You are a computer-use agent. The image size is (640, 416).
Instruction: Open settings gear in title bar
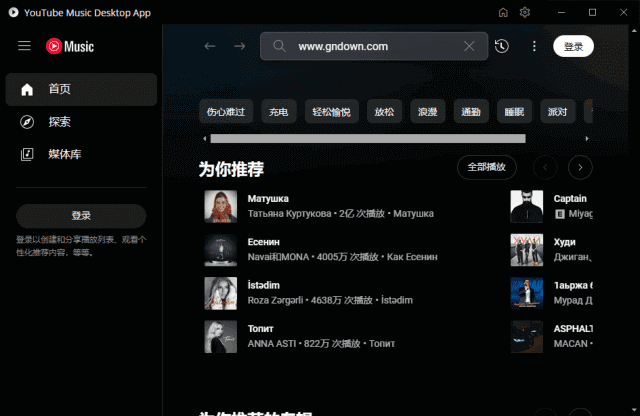tap(525, 12)
